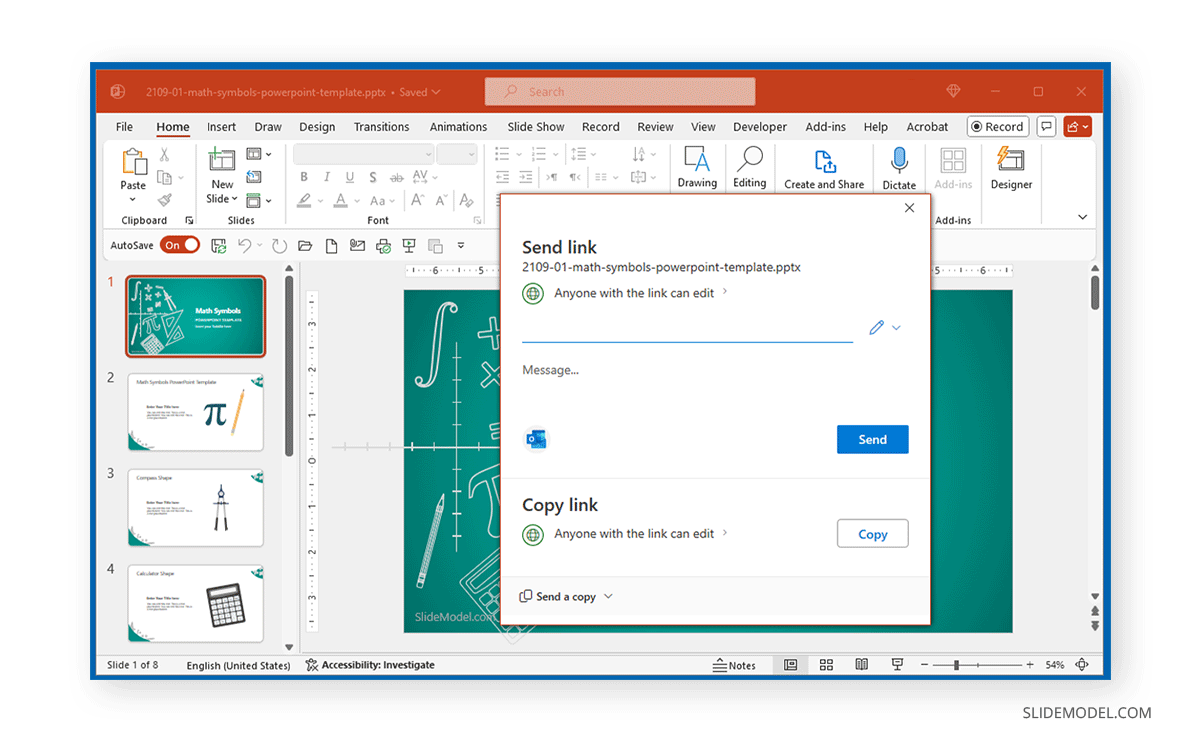This screenshot has width=1200, height=743.
Task: Apply Italic formatting
Action: tap(327, 177)
